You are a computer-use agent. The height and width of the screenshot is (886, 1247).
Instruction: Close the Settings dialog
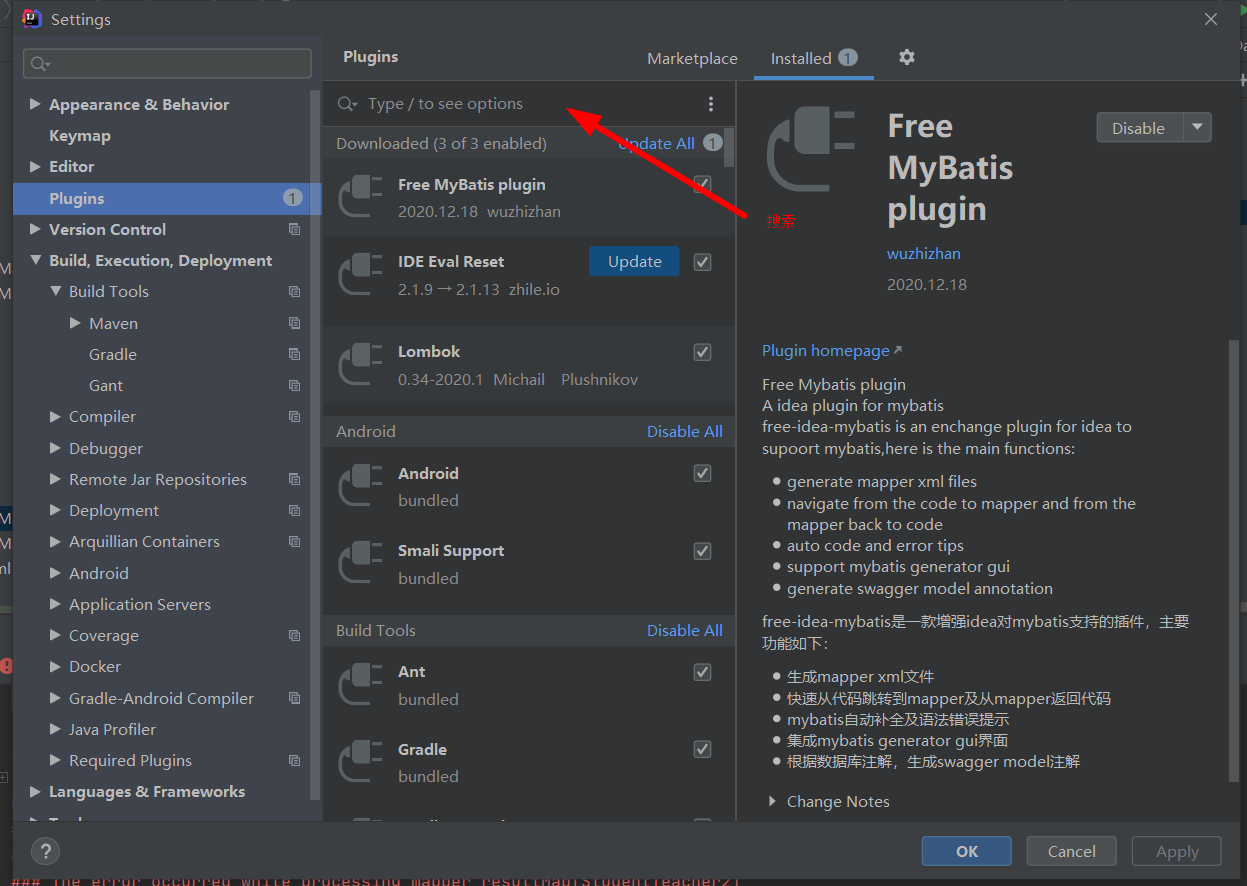(x=1211, y=19)
